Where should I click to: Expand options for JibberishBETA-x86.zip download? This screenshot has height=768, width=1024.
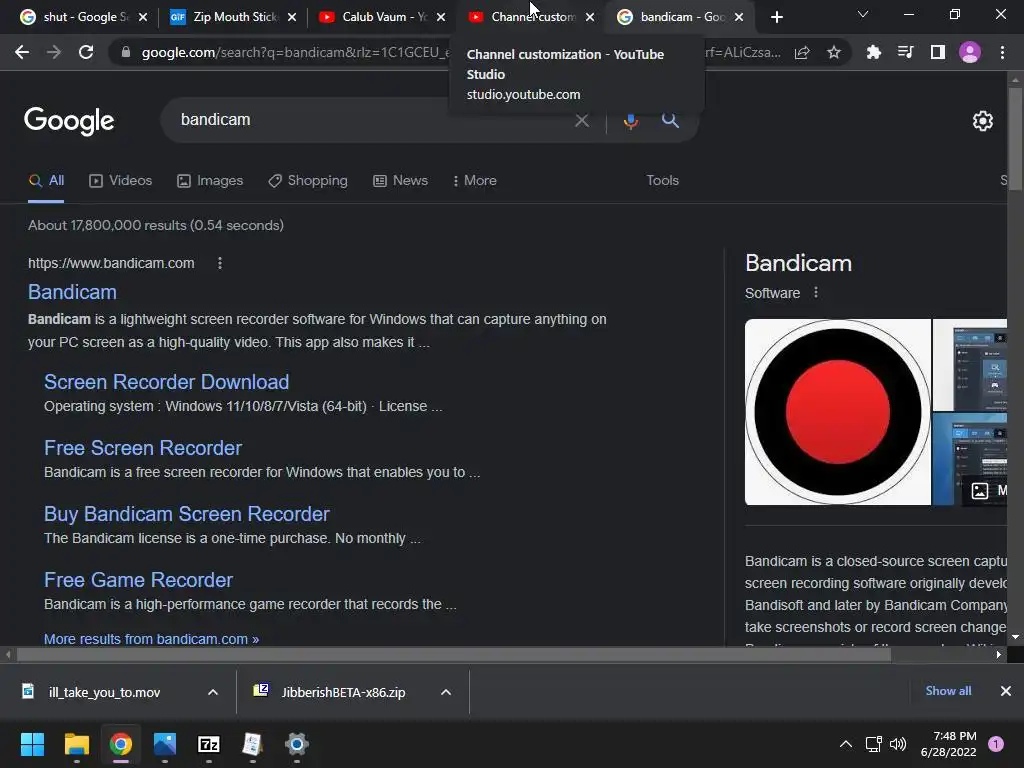[x=446, y=692]
